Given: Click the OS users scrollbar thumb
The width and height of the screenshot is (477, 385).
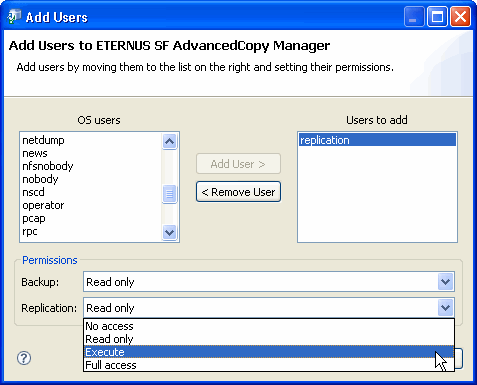Looking at the screenshot, I should [169, 194].
